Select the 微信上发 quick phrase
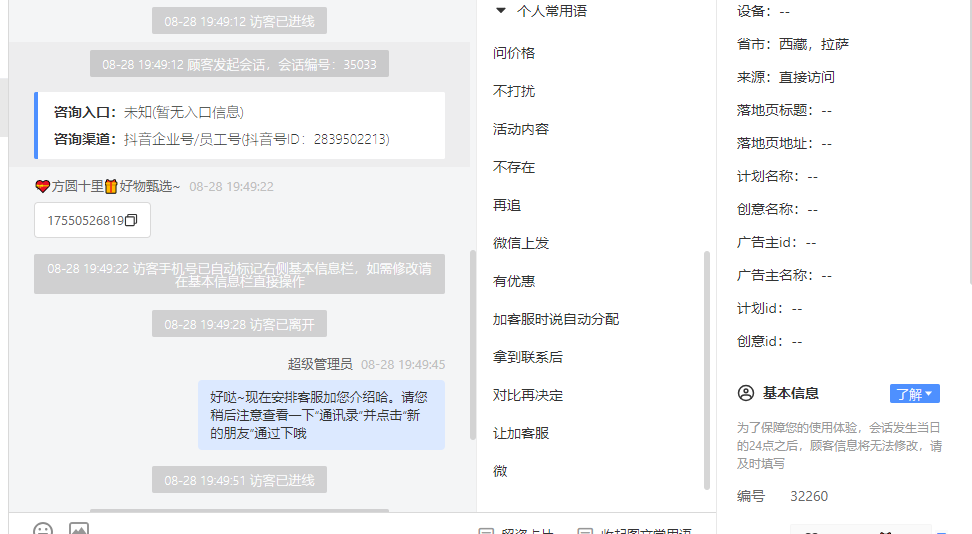Image resolution: width=972 pixels, height=534 pixels. pos(521,243)
